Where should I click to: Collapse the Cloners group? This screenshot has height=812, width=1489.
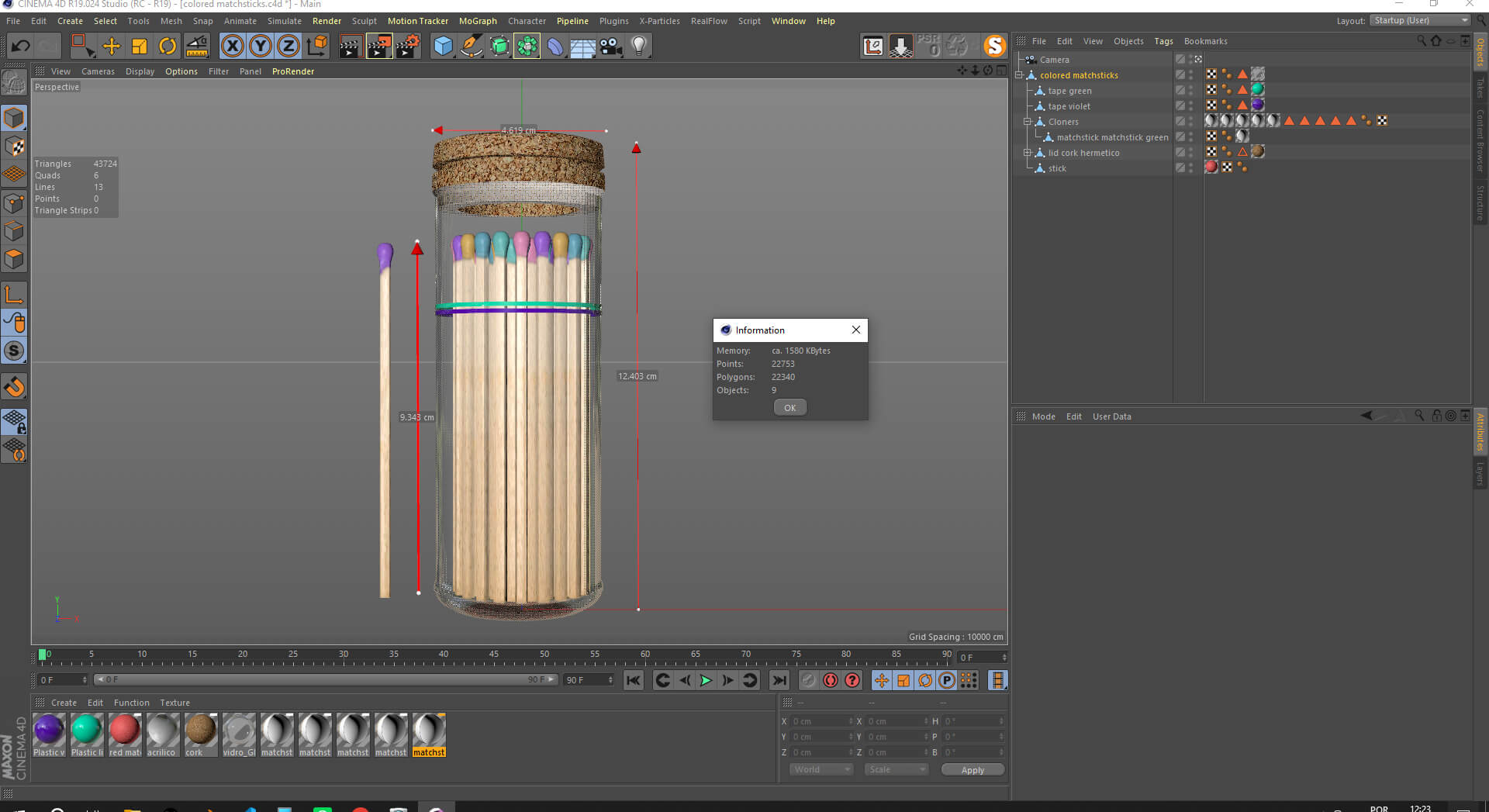click(x=1027, y=122)
